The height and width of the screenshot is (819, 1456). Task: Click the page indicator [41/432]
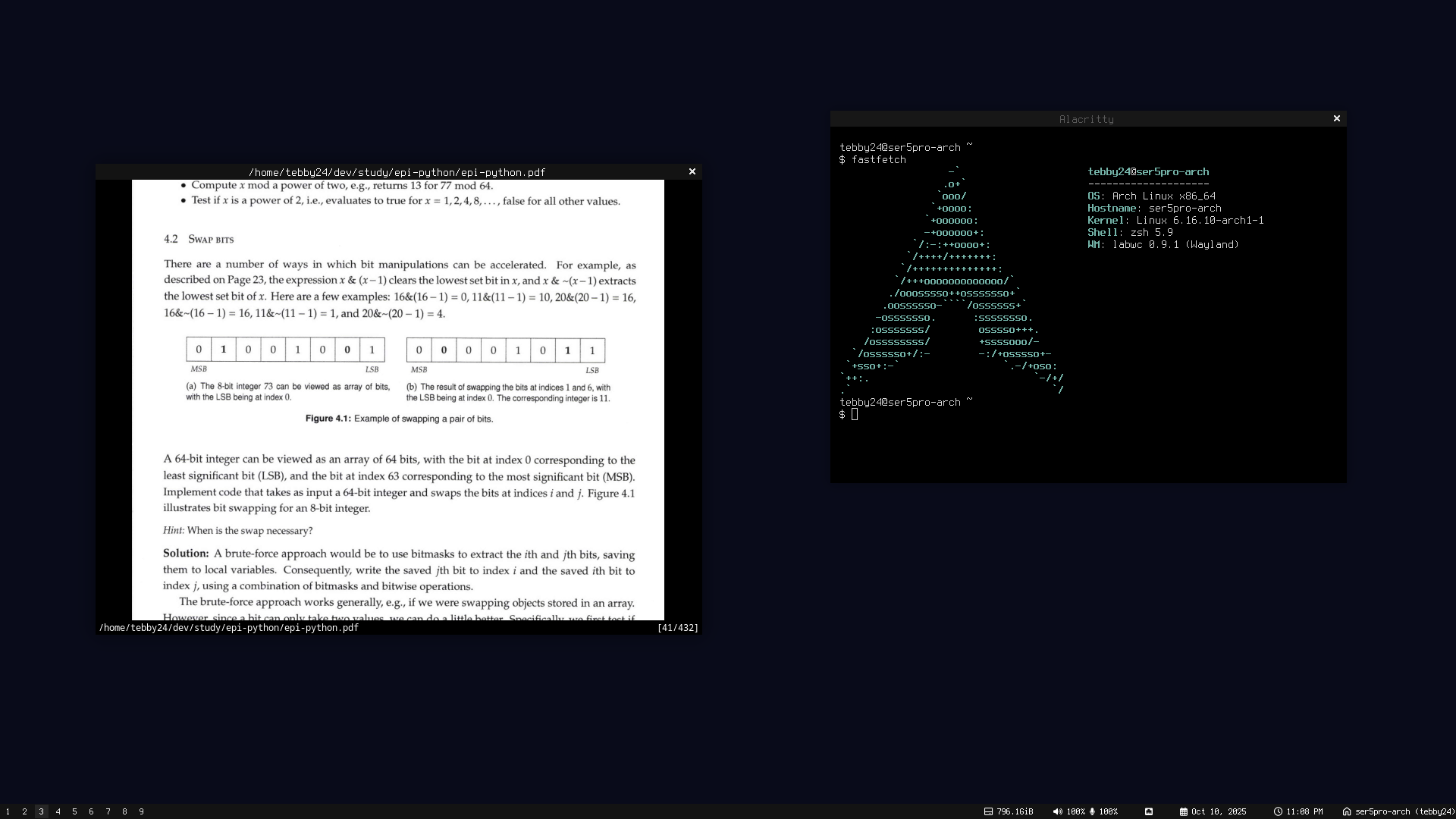tap(677, 628)
